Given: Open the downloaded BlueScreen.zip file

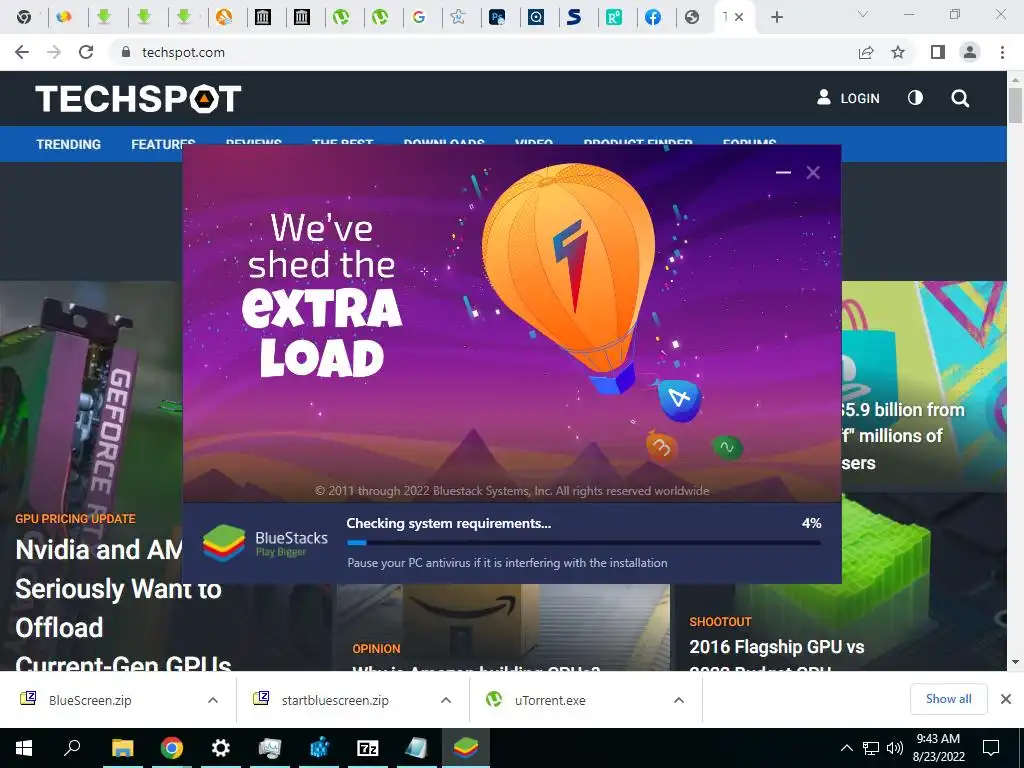Looking at the screenshot, I should (90, 700).
